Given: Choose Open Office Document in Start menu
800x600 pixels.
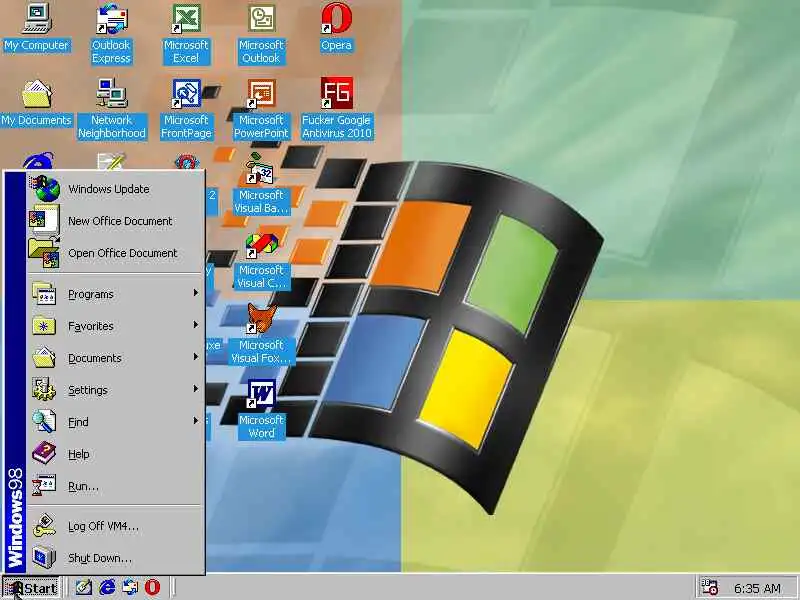Looking at the screenshot, I should [116, 253].
